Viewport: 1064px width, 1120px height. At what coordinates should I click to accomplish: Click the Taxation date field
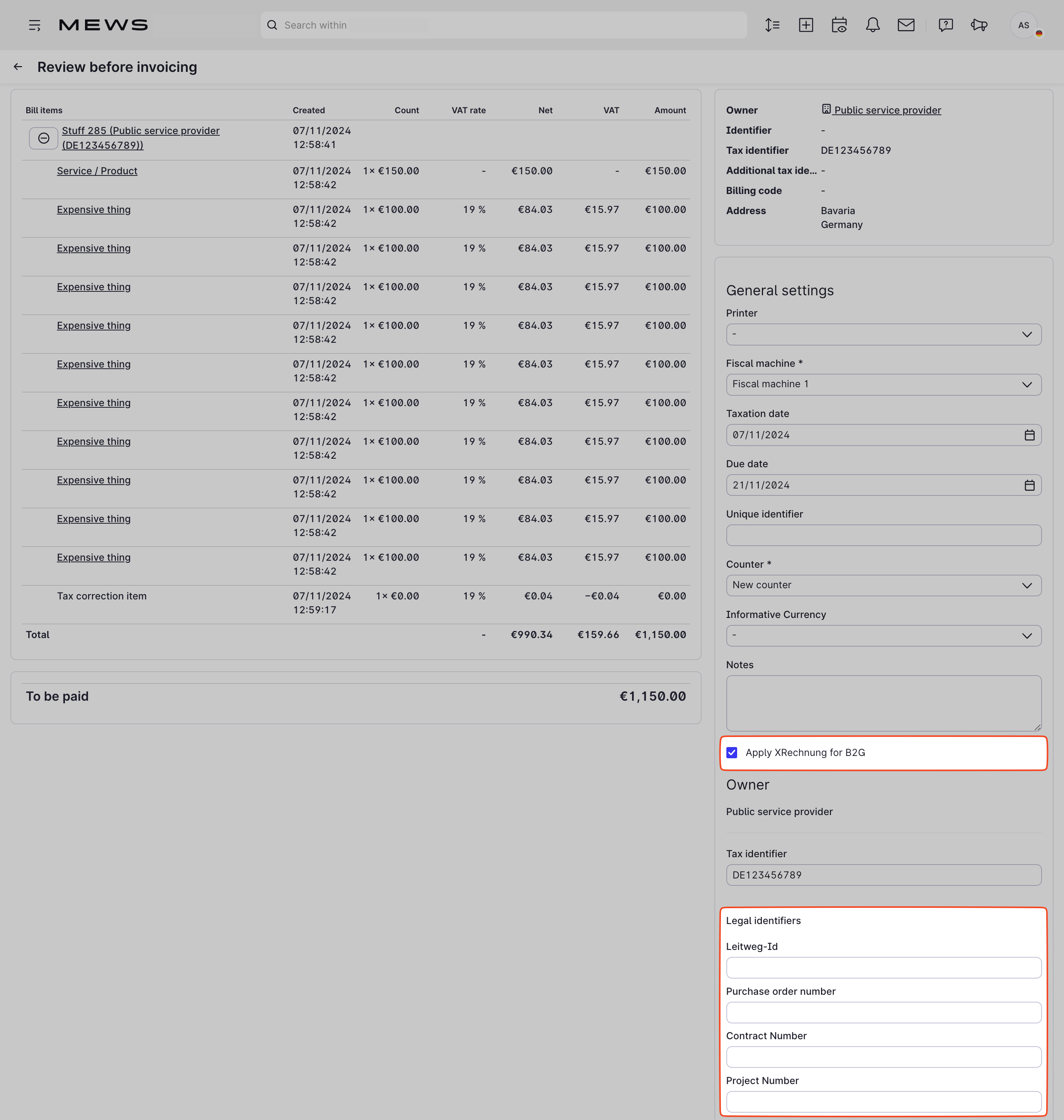coord(884,435)
